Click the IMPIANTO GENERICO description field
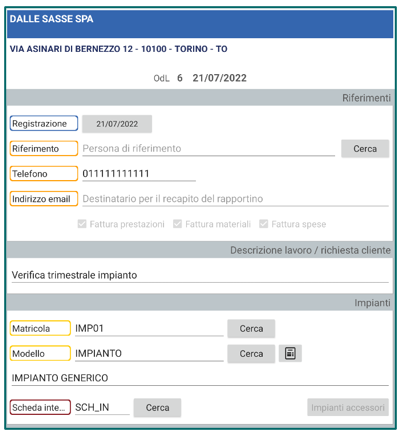Viewport: 403px width, 435px height. tap(200, 378)
